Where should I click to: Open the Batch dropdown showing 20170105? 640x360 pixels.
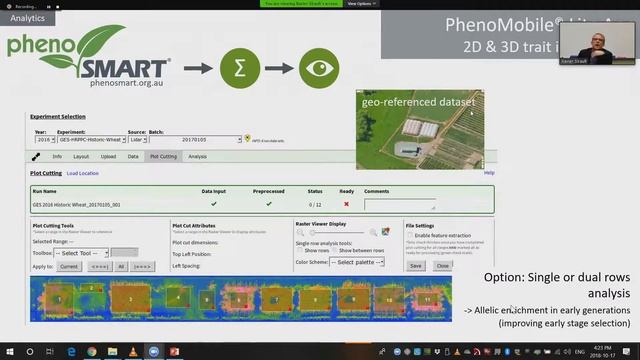195,140
